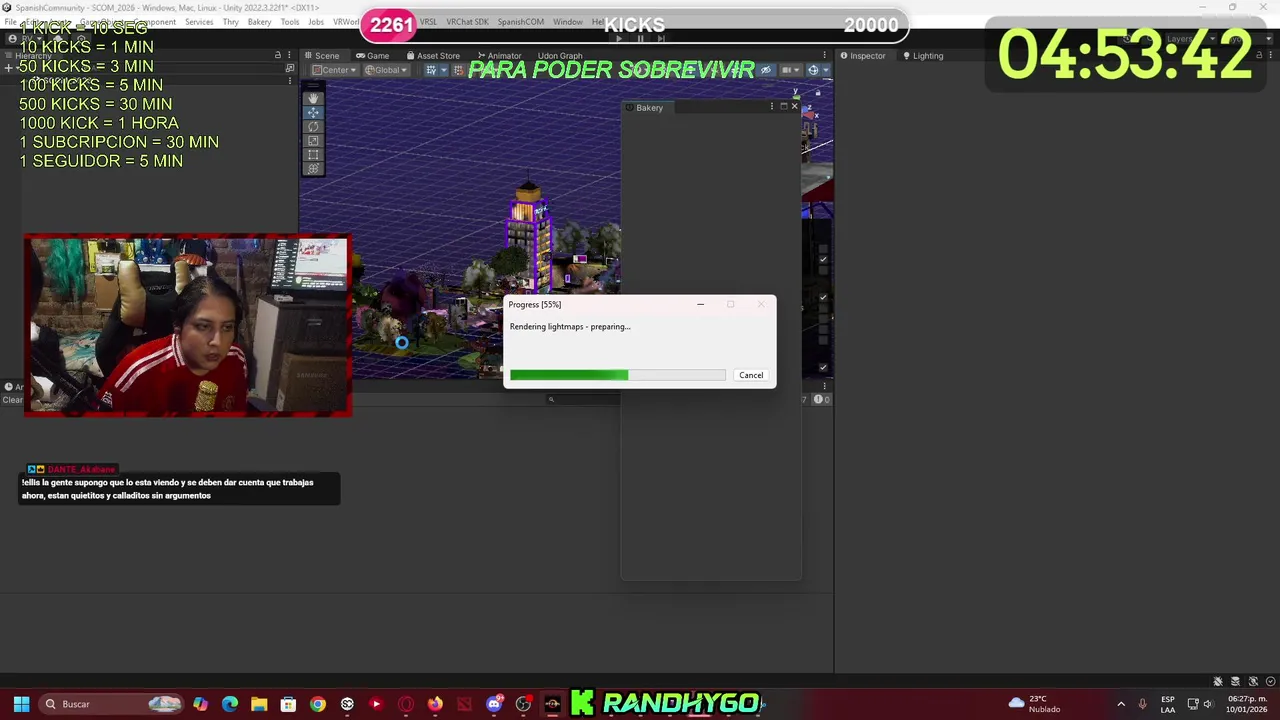Open the Bakery menu
1280x720 pixels.
(x=259, y=22)
